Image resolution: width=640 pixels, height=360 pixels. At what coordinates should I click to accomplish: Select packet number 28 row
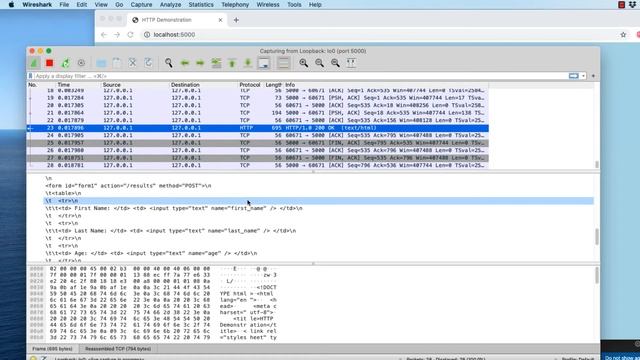coord(258,165)
